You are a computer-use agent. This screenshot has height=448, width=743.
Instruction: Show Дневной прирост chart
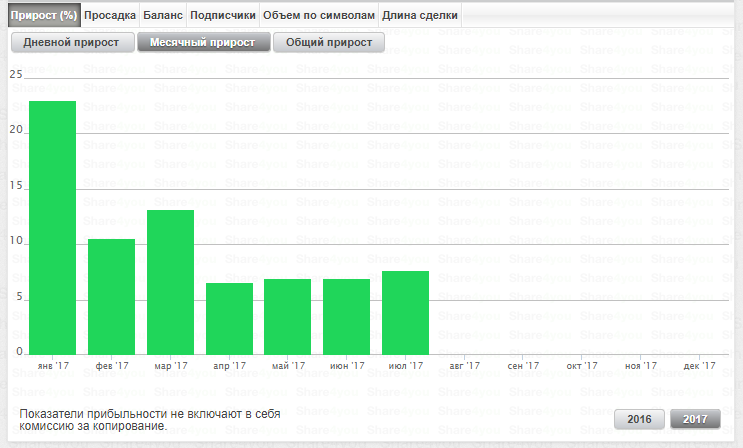72,43
